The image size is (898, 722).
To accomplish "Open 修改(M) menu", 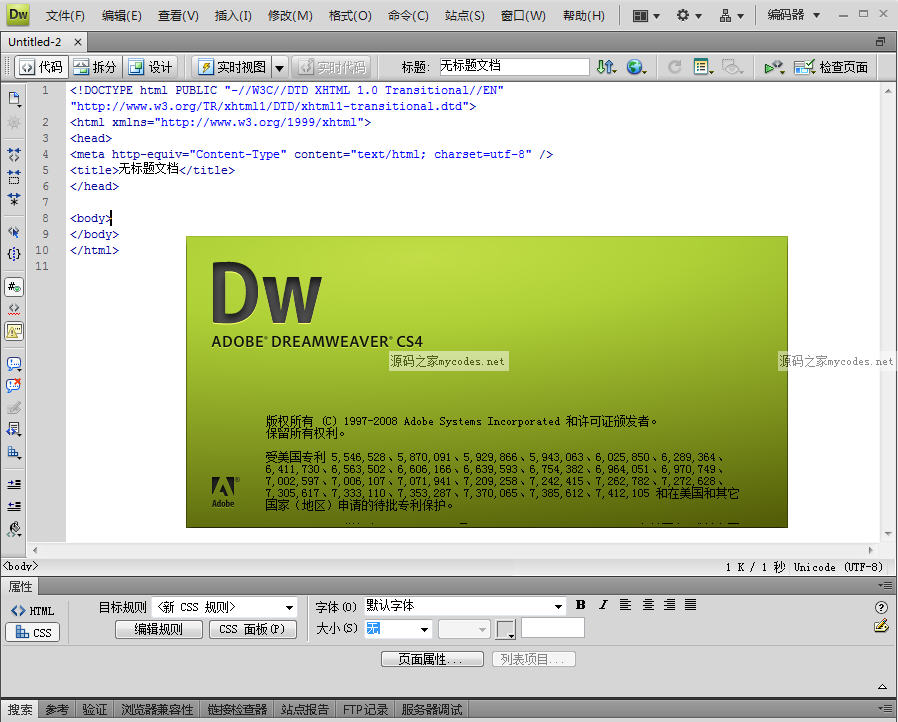I will (x=290, y=16).
